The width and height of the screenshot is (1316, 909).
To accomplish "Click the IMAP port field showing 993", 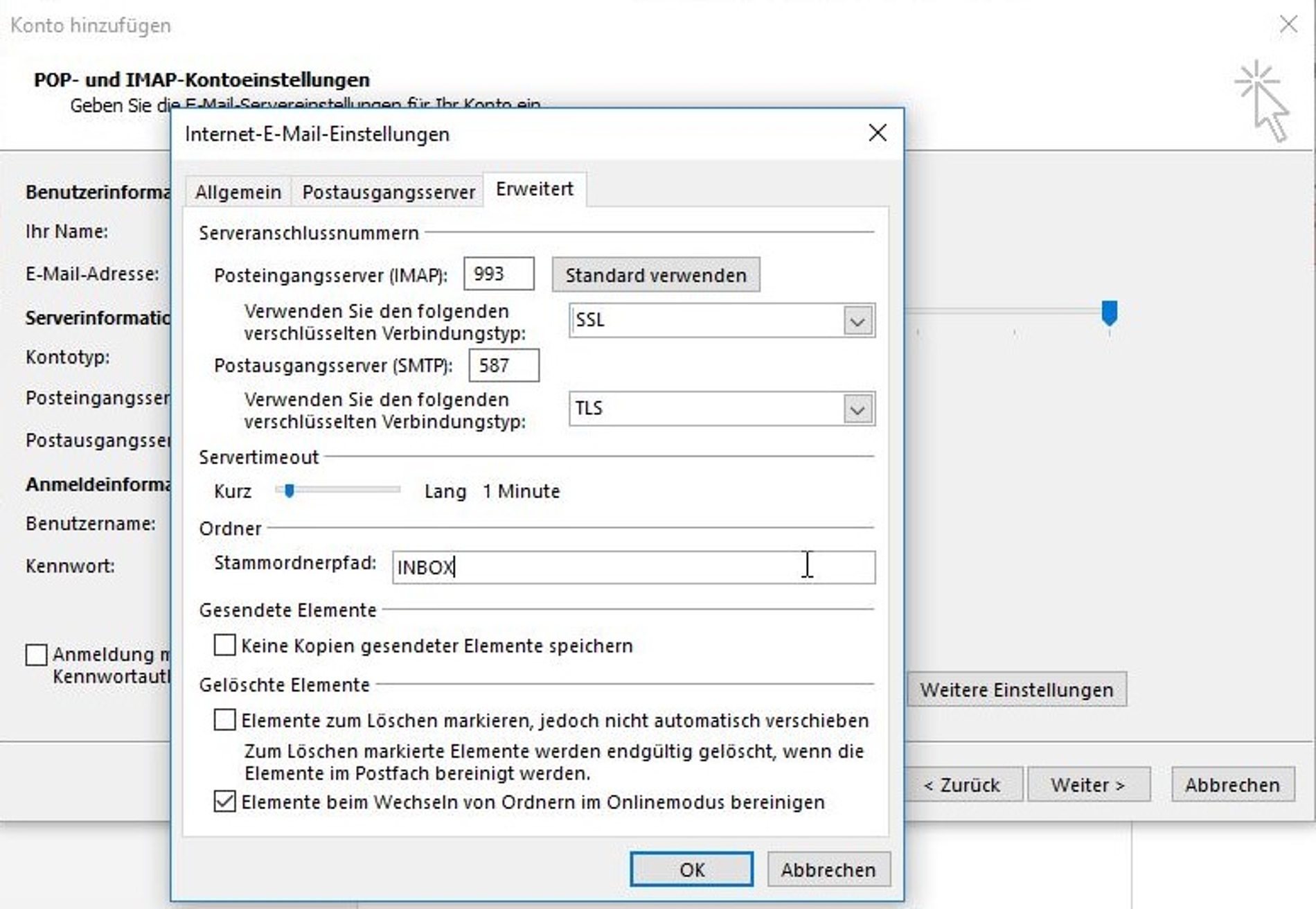I will (x=499, y=274).
